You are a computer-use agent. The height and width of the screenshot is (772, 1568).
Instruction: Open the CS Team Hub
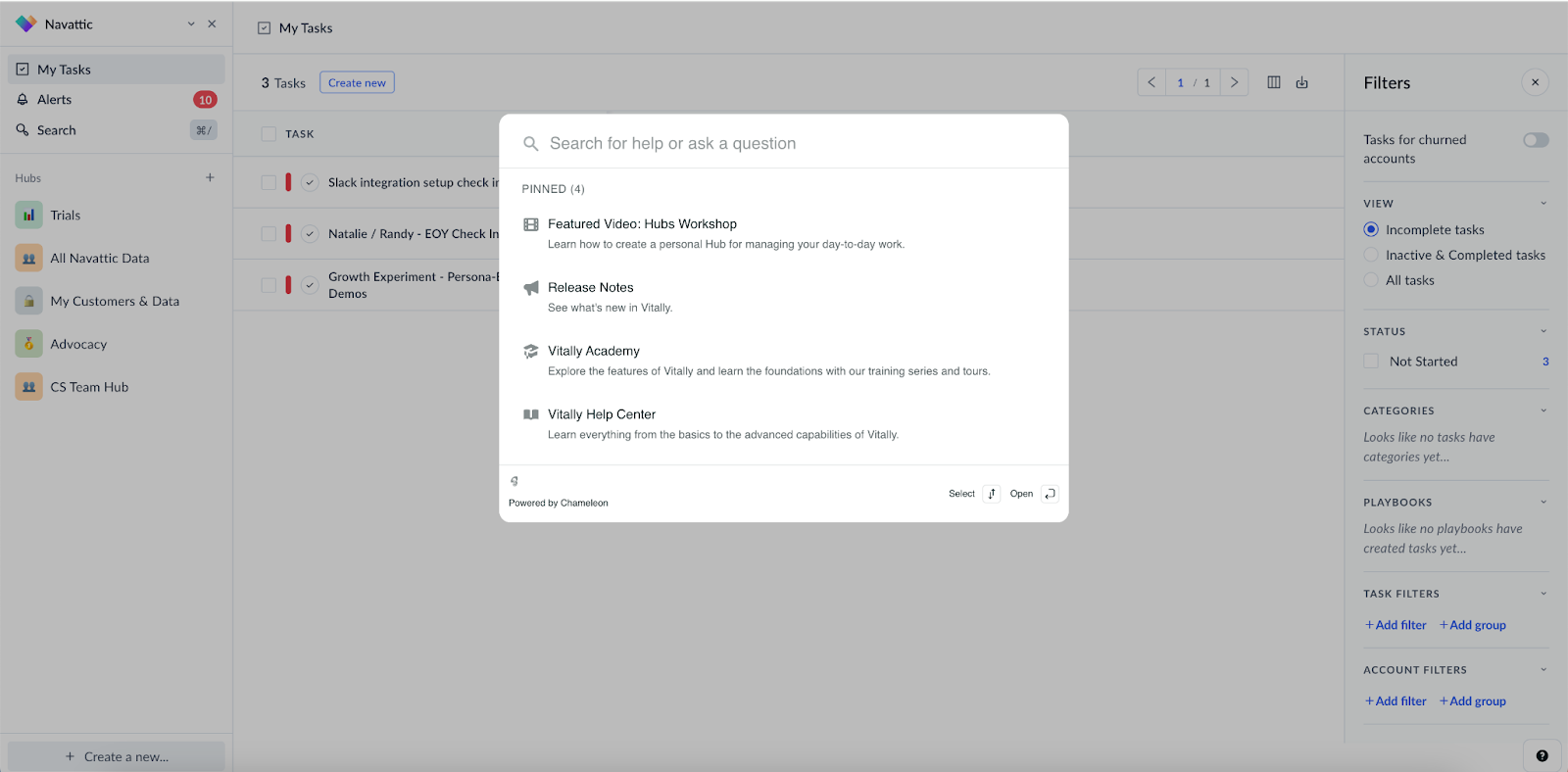pos(117,387)
